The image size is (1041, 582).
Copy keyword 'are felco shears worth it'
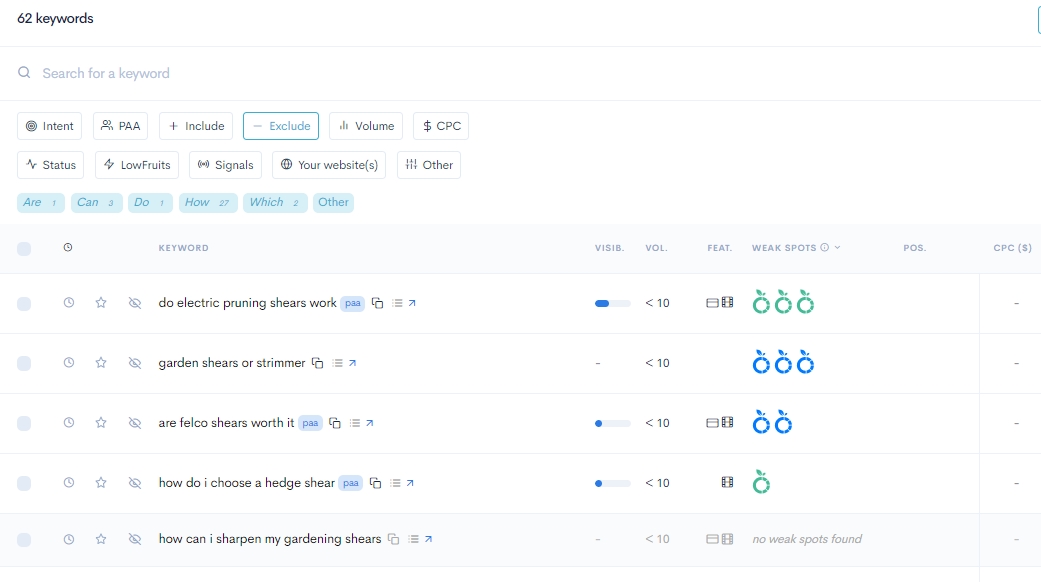pyautogui.click(x=335, y=423)
